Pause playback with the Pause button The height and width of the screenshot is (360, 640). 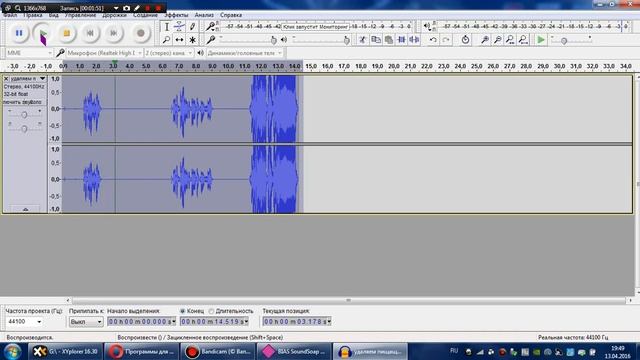(x=19, y=33)
